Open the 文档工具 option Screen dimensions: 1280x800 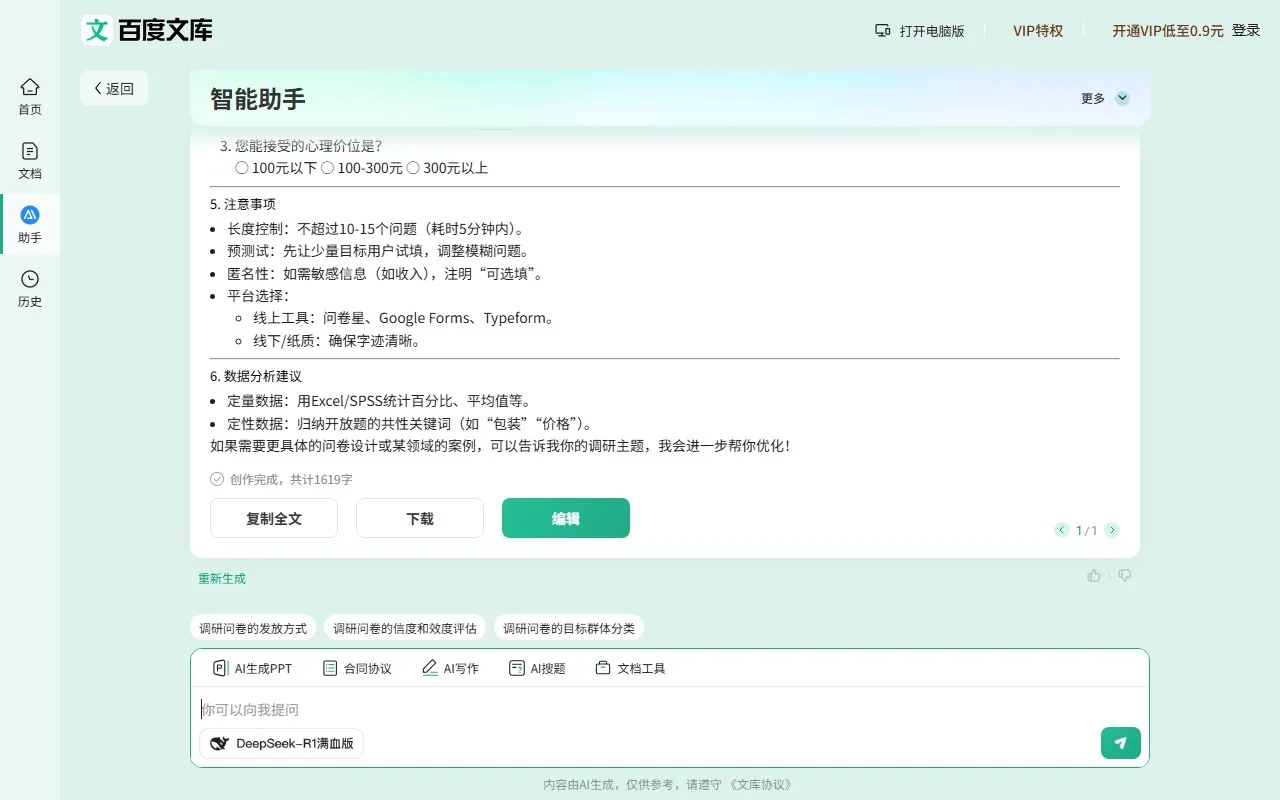[630, 668]
